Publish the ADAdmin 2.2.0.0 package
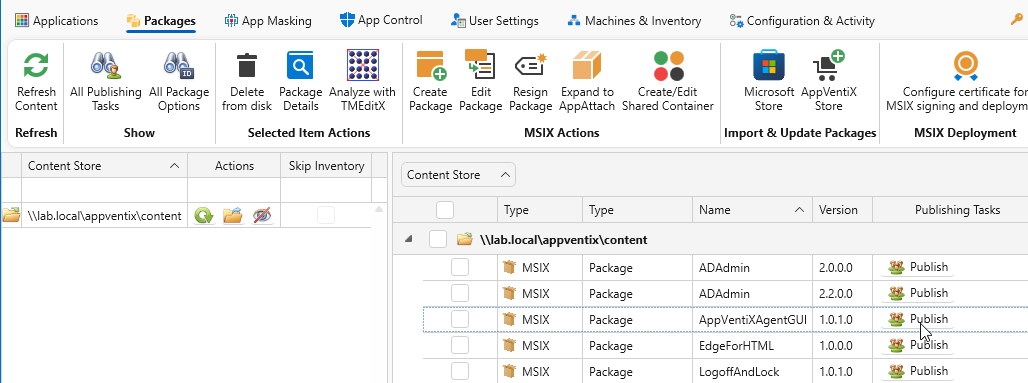 click(x=918, y=293)
